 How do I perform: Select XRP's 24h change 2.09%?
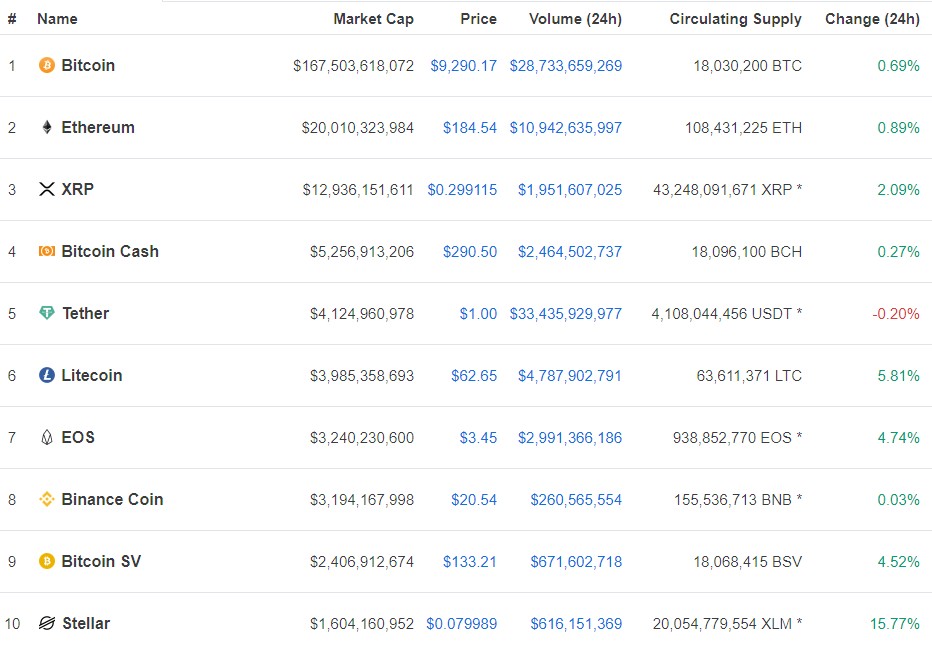coord(899,190)
